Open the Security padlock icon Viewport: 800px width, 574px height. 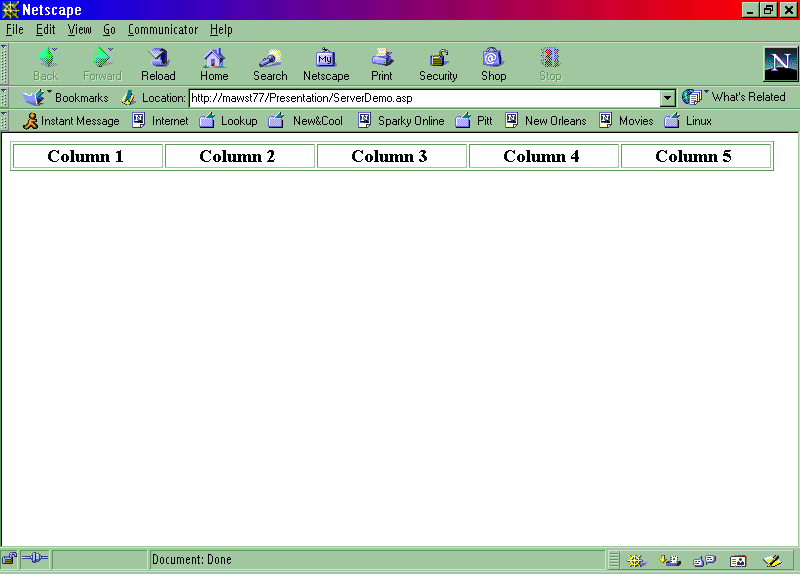438,64
